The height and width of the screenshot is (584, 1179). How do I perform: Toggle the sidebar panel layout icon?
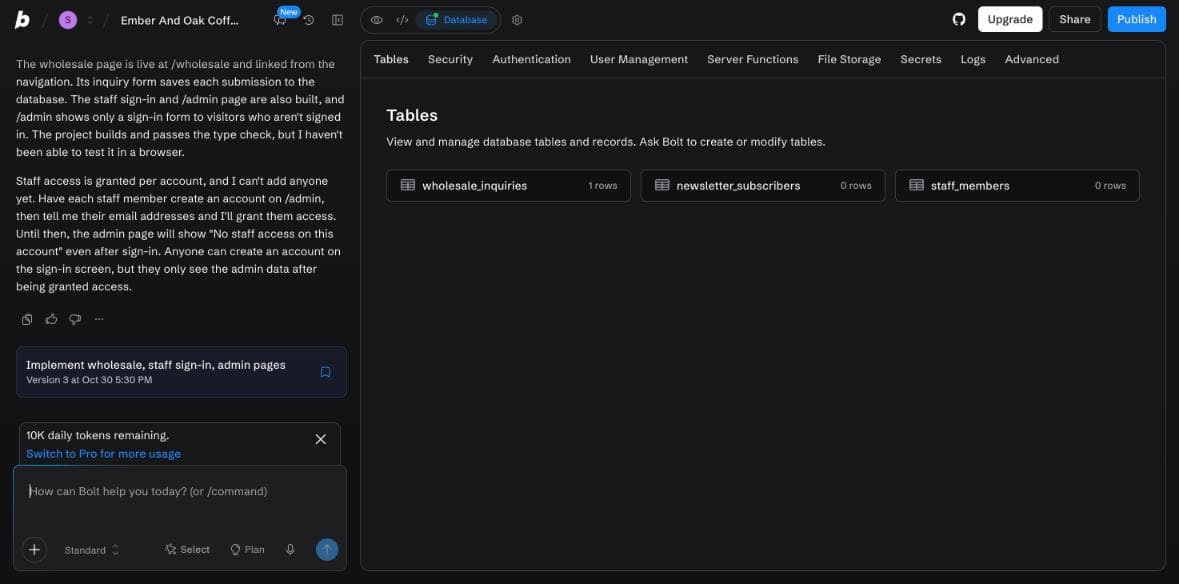[x=338, y=20]
